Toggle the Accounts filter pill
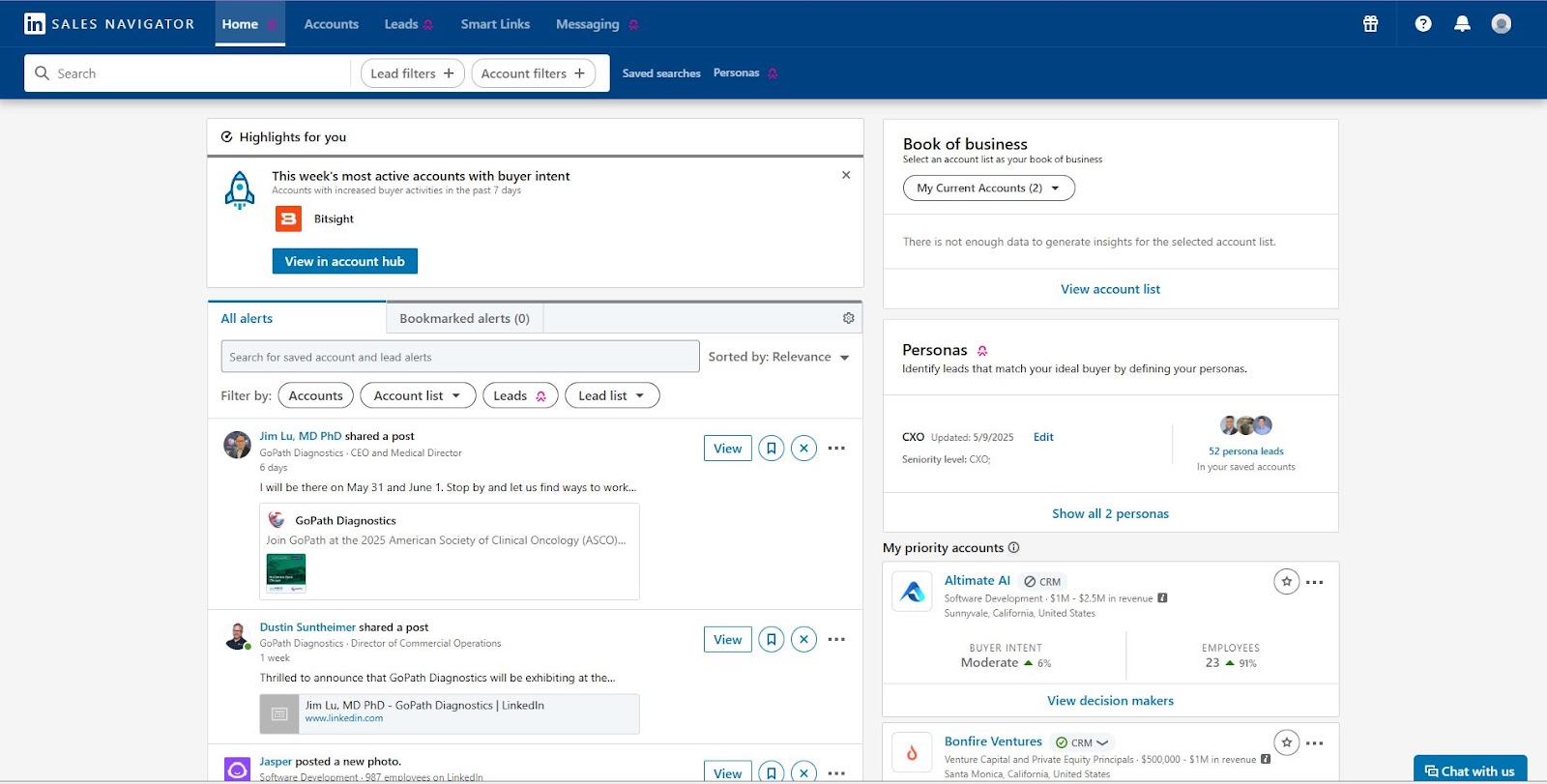This screenshot has width=1547, height=784. 315,395
